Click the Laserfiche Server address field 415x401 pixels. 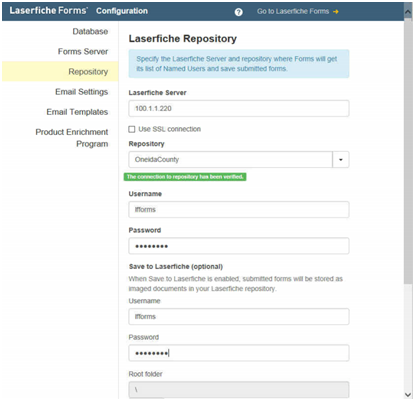pos(239,108)
